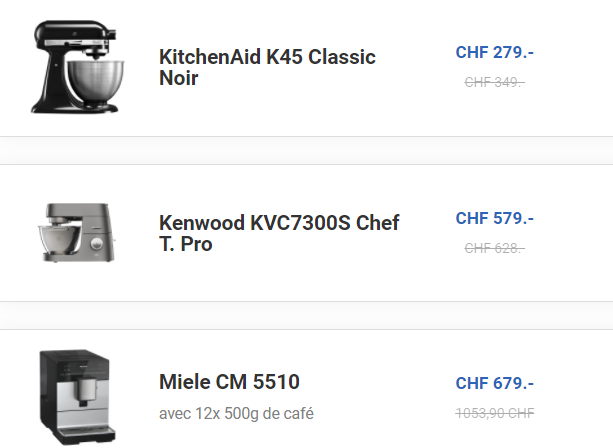
Task: Open the Kenwood KVC7300S Chef T. Pro title
Action: pos(279,233)
